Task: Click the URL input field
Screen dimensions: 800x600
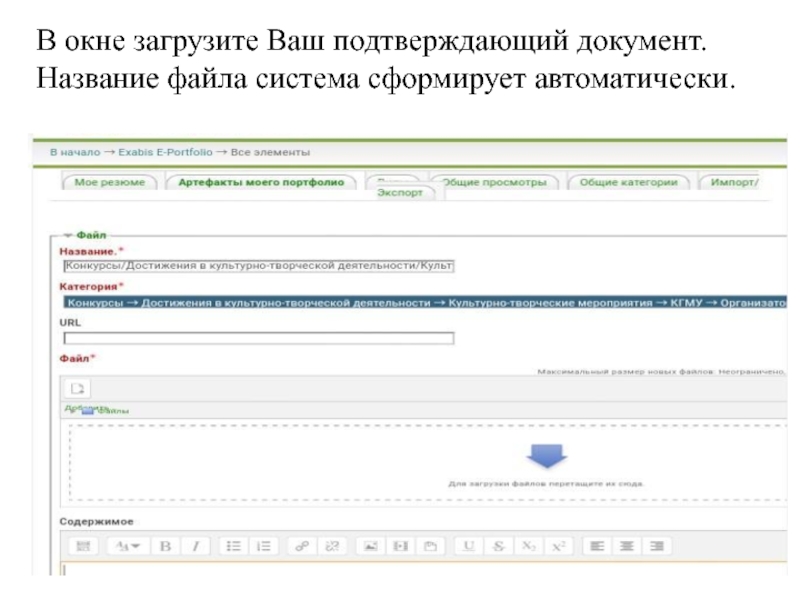Action: click(x=257, y=338)
